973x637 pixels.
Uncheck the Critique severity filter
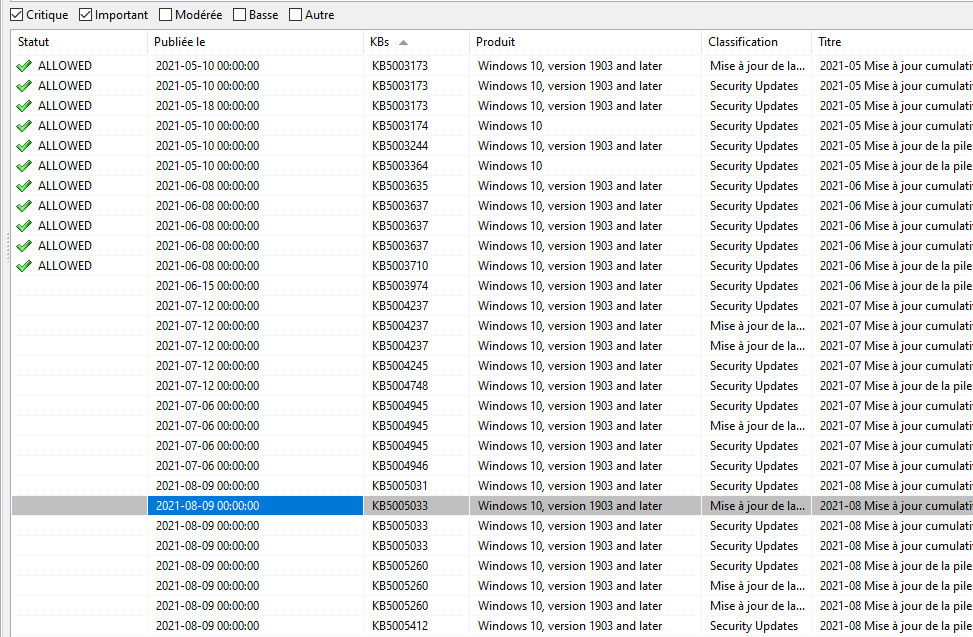(x=17, y=15)
